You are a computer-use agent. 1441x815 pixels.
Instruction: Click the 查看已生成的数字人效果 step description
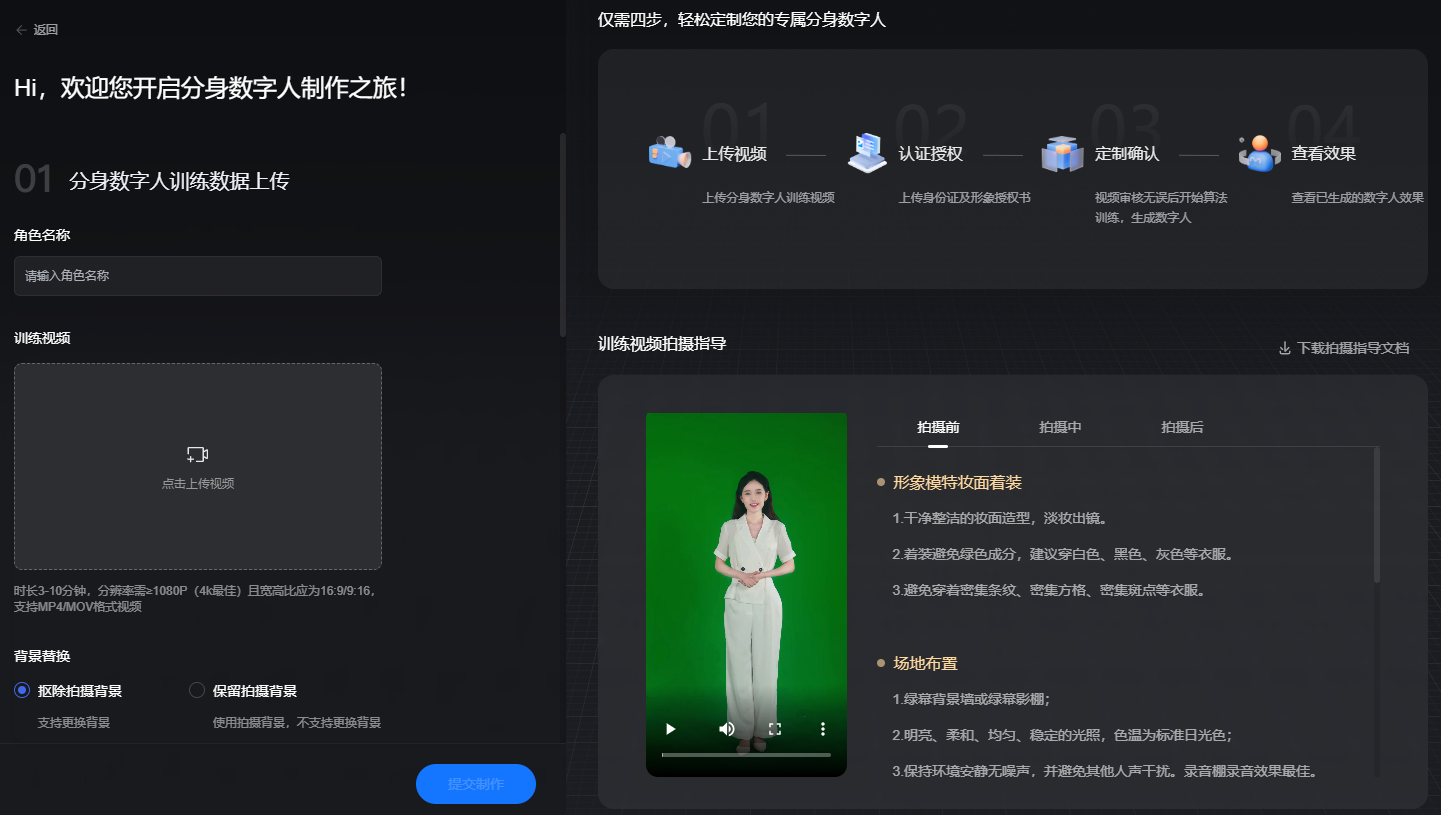[1358, 198]
